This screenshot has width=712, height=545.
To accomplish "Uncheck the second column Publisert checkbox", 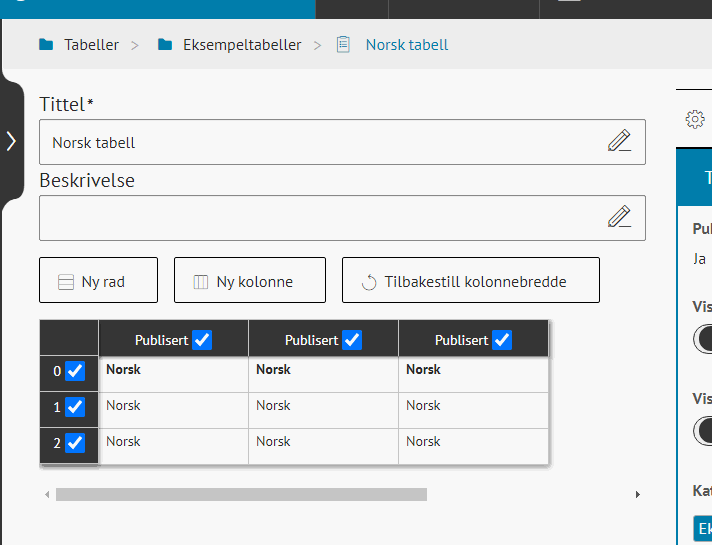I will 352,340.
